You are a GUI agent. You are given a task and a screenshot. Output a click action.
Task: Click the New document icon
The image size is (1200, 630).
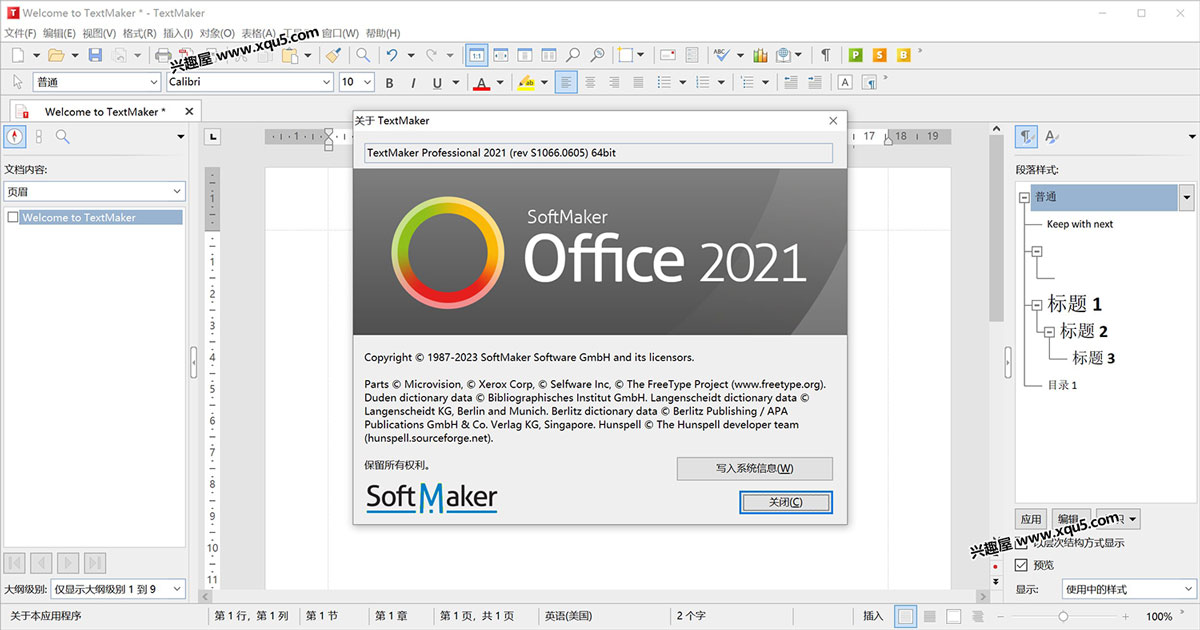tap(18, 55)
